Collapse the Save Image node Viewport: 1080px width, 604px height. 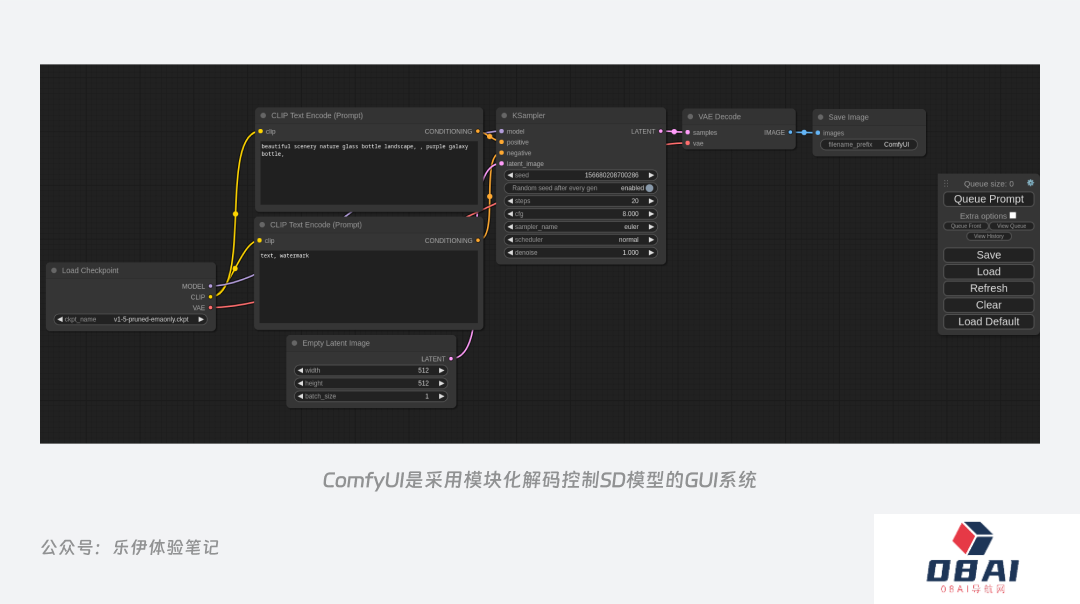(x=820, y=117)
